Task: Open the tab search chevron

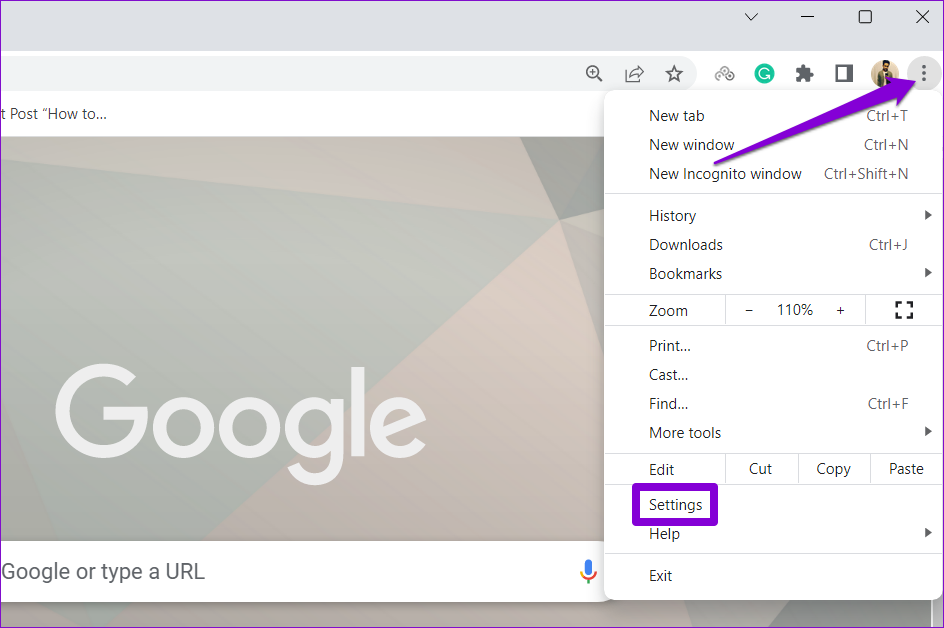Action: coord(751,17)
